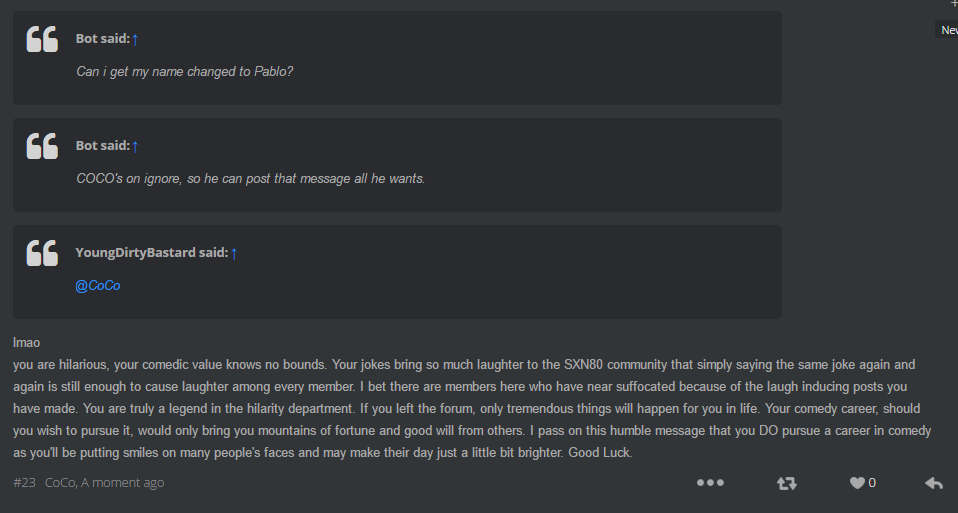This screenshot has width=958, height=513.
Task: Click the like count number beside heart
Action: point(872,483)
